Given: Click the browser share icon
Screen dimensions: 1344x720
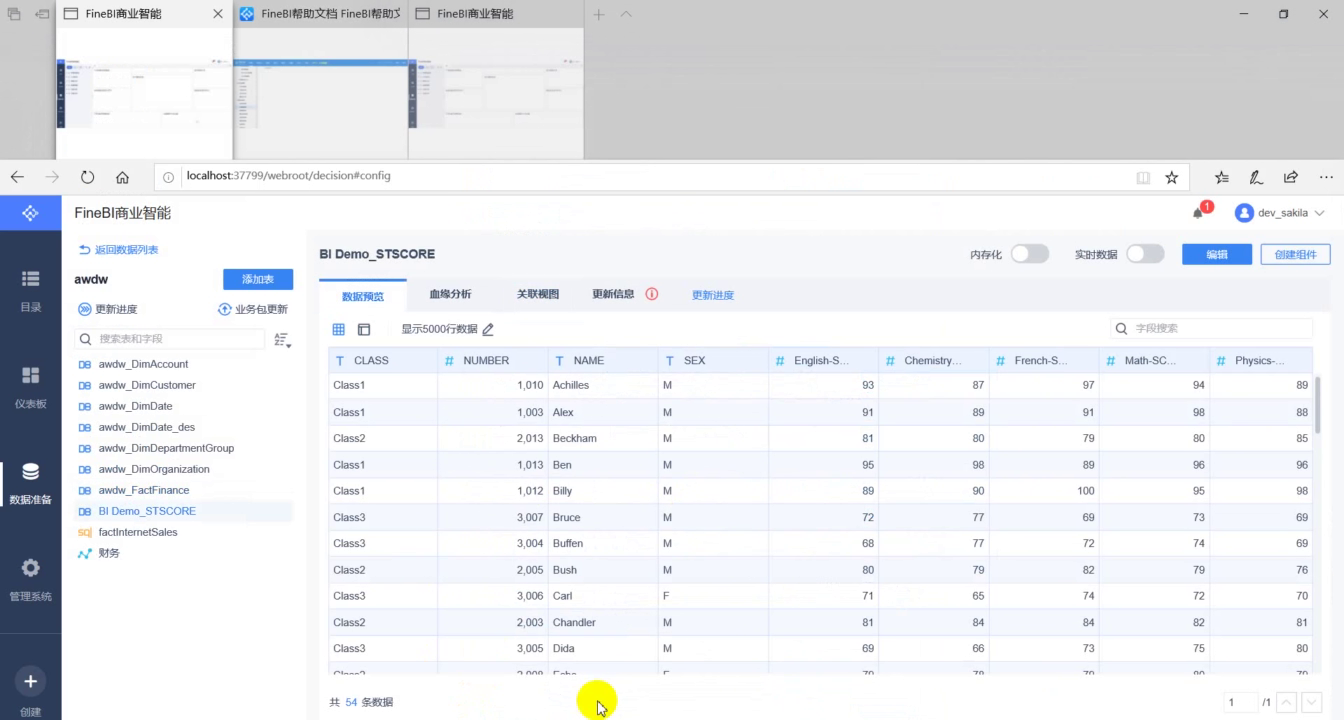Looking at the screenshot, I should (1291, 177).
